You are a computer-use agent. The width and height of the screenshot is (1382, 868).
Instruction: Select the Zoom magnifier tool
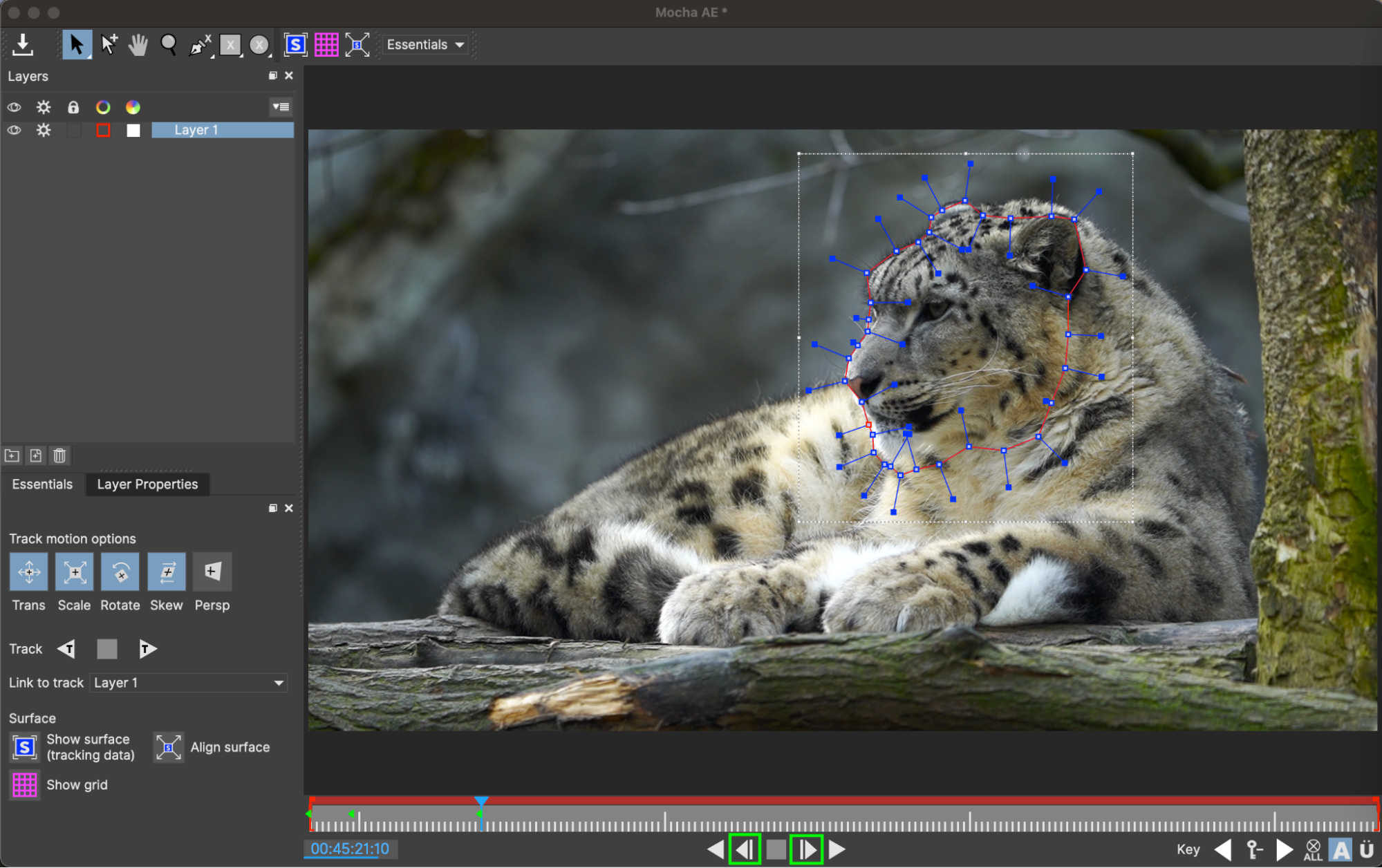[169, 45]
